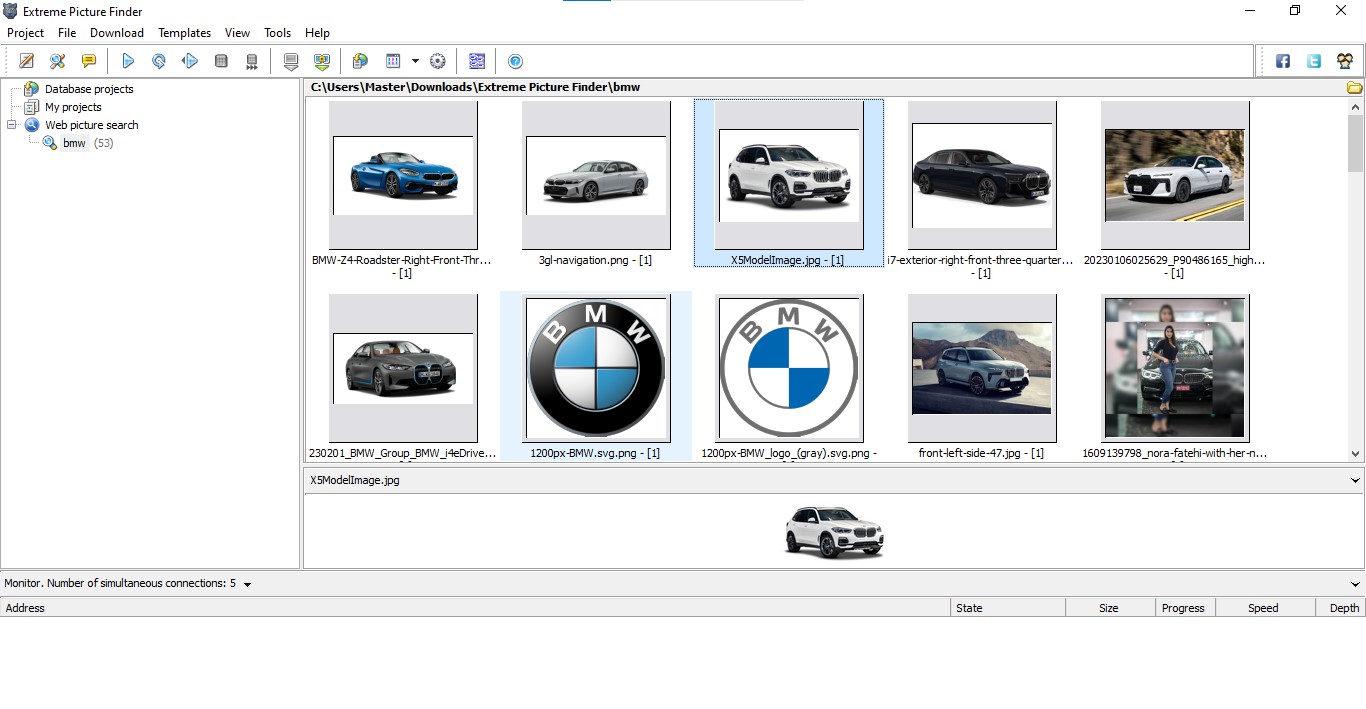
Task: Click the people group icon
Action: tap(1345, 61)
